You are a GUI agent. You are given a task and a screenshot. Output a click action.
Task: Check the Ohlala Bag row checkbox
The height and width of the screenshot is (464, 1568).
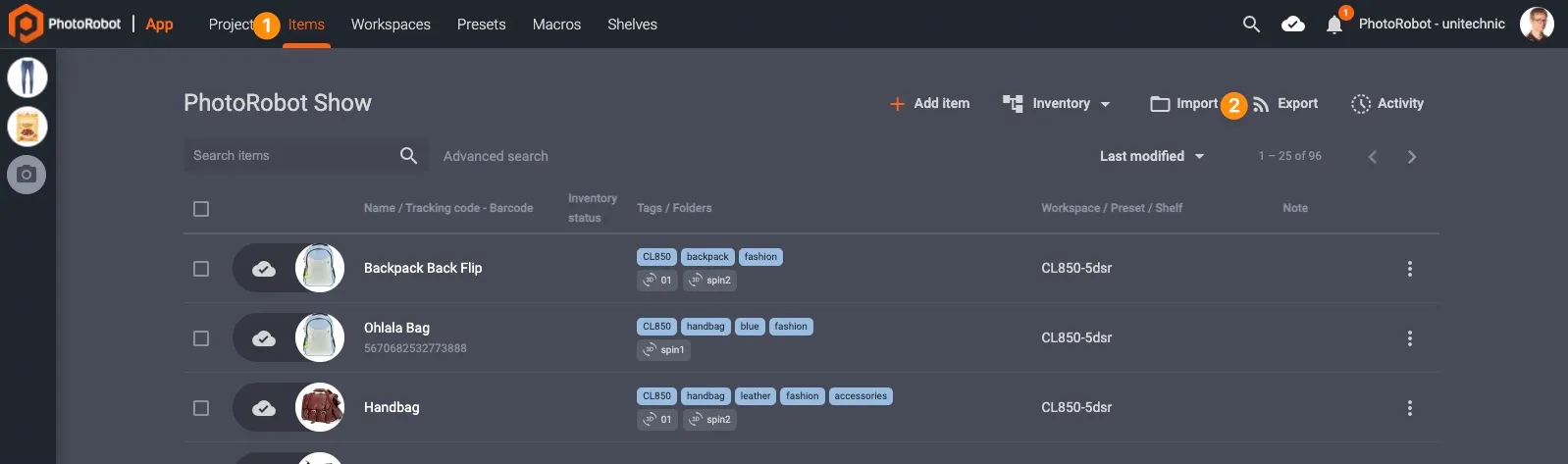201,338
